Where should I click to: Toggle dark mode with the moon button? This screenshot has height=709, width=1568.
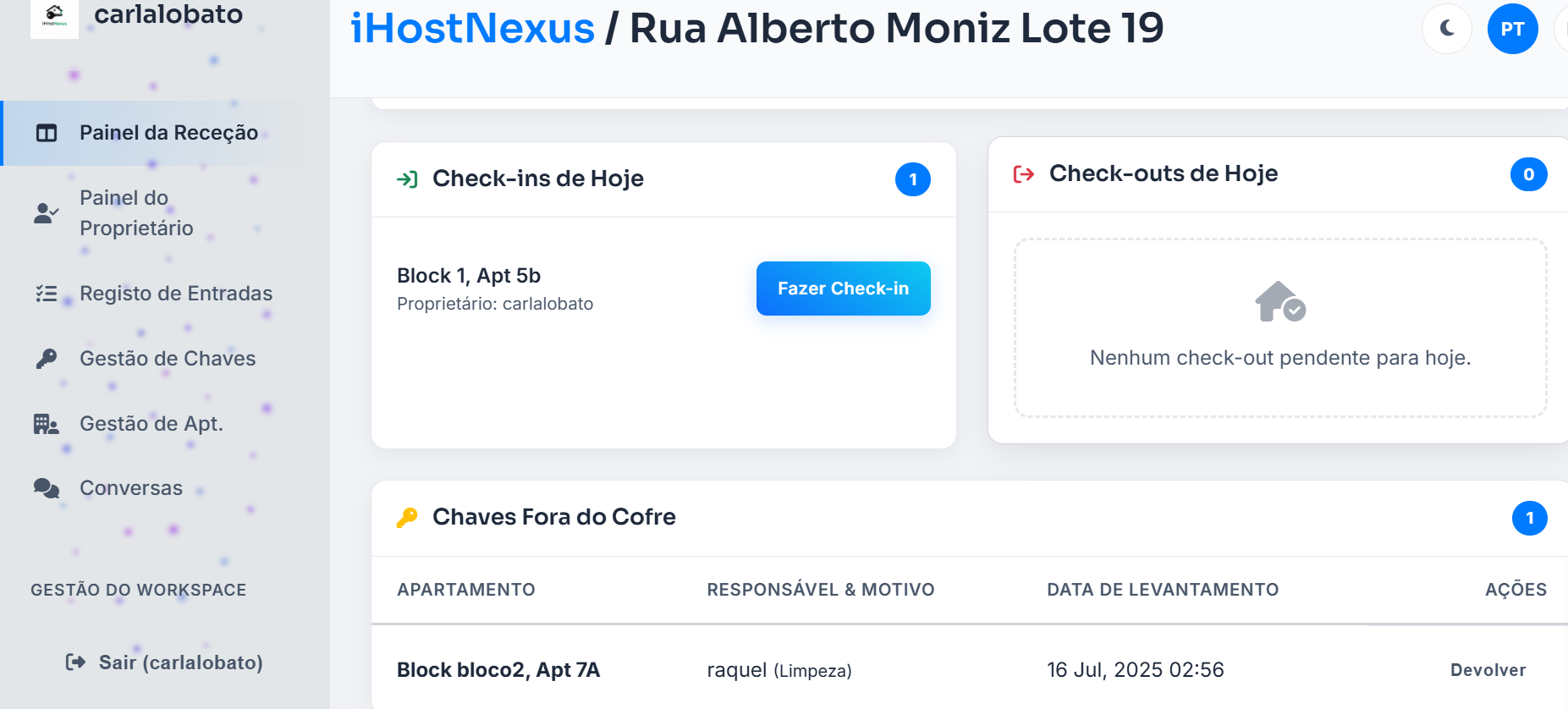pyautogui.click(x=1446, y=28)
